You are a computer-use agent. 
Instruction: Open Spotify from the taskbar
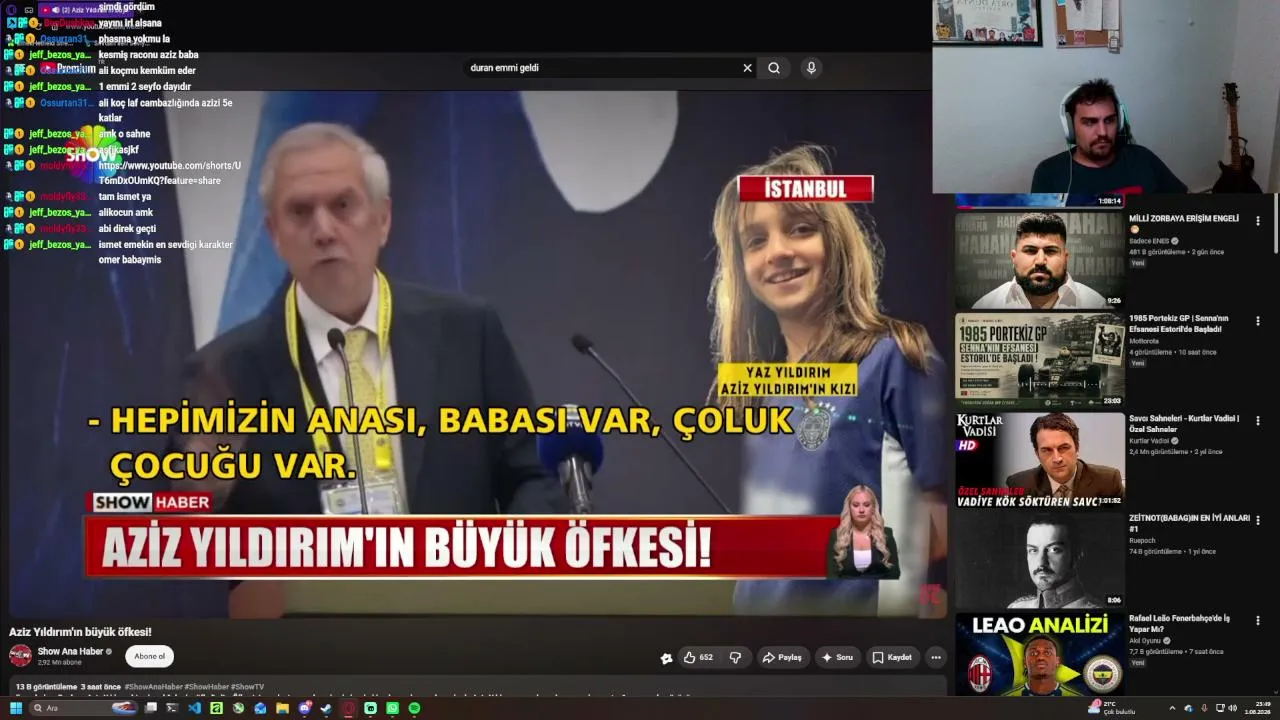pos(415,708)
